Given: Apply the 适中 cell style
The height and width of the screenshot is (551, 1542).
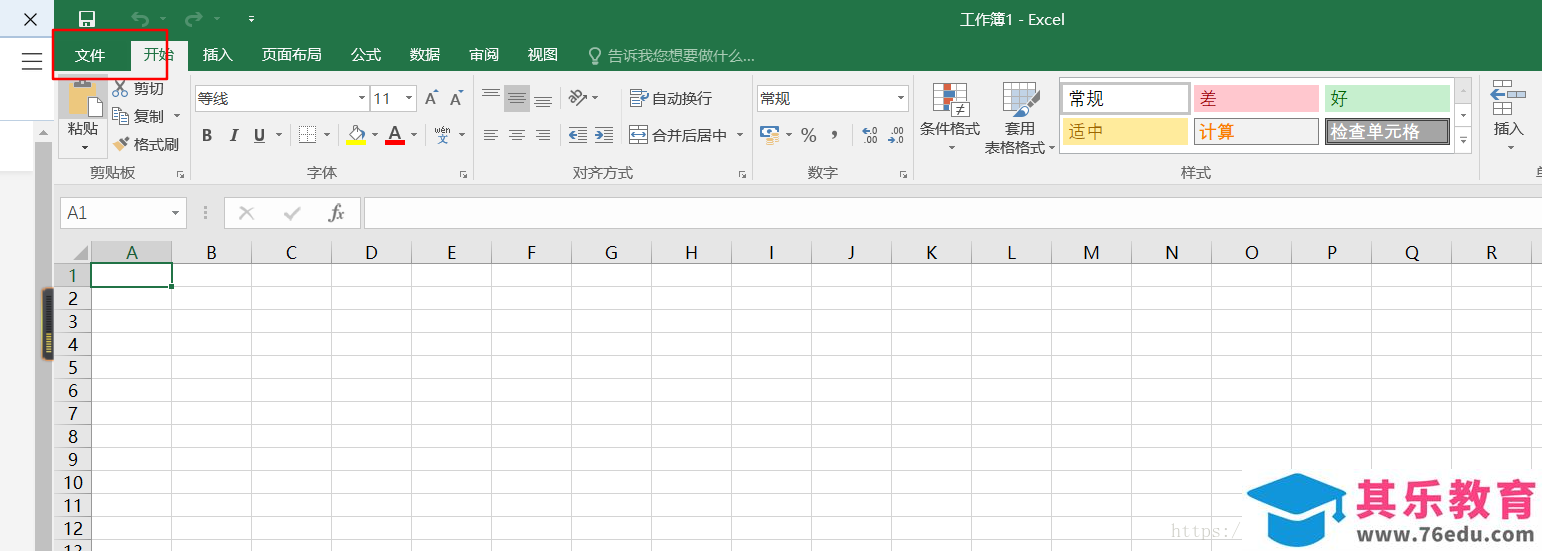Looking at the screenshot, I should [1125, 131].
